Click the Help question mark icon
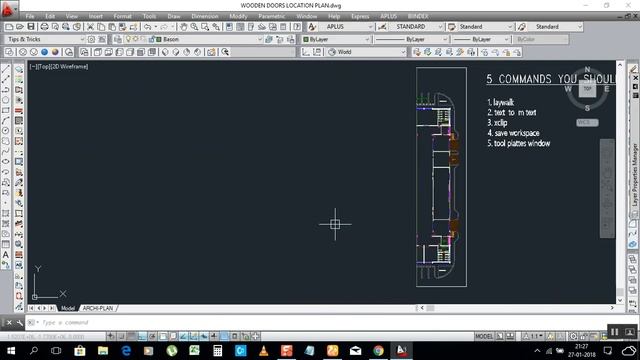This screenshot has width=640, height=360. 297,27
